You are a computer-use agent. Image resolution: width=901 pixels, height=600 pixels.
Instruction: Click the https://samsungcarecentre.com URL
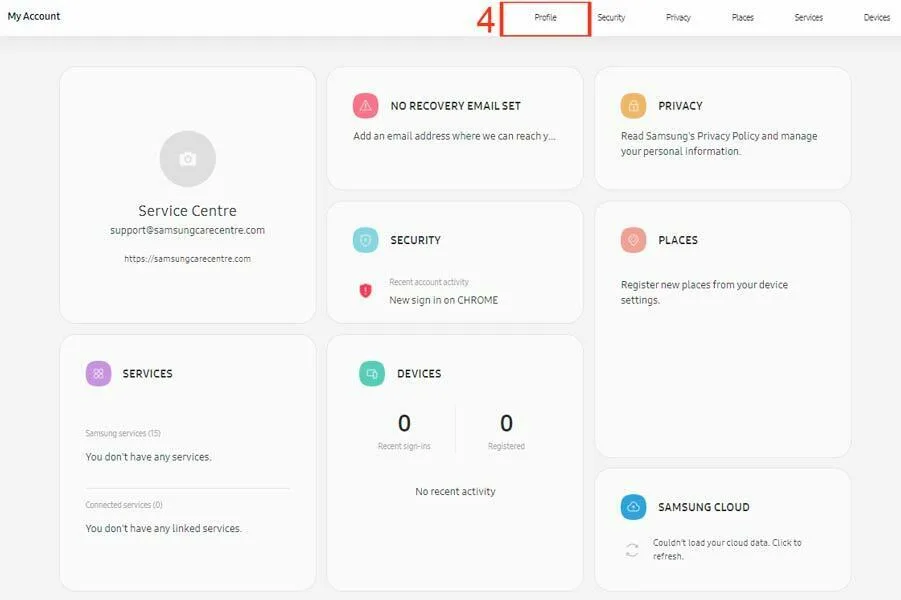click(187, 259)
